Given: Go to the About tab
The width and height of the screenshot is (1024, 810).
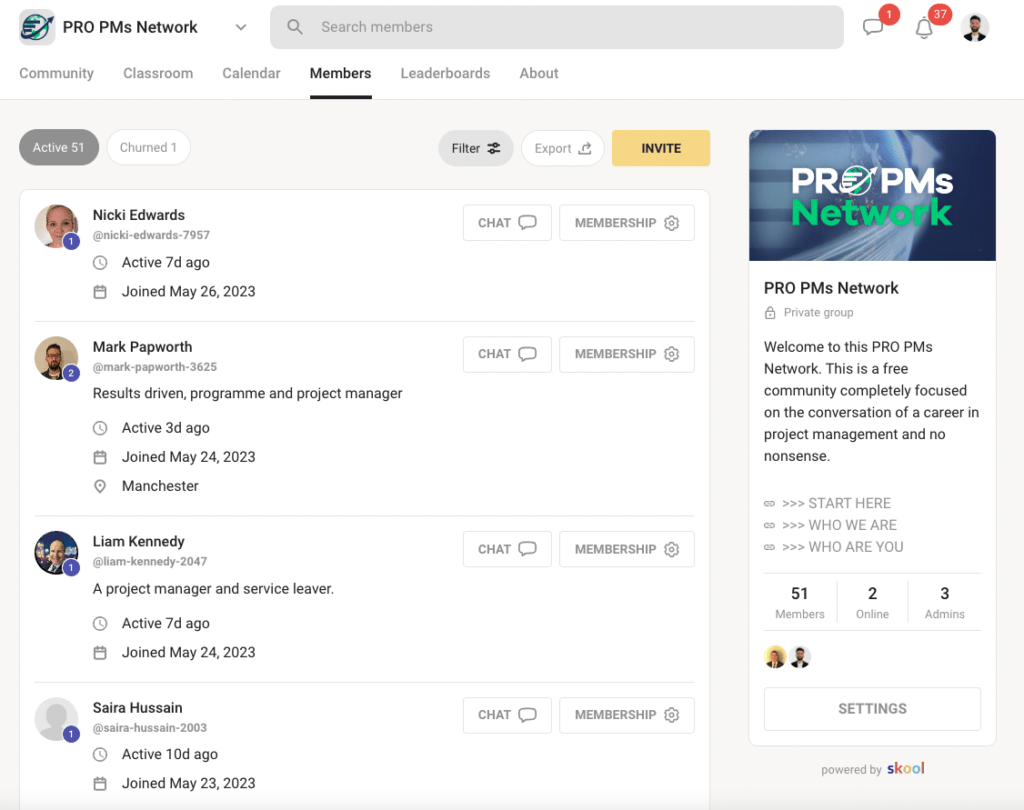Looking at the screenshot, I should [539, 73].
